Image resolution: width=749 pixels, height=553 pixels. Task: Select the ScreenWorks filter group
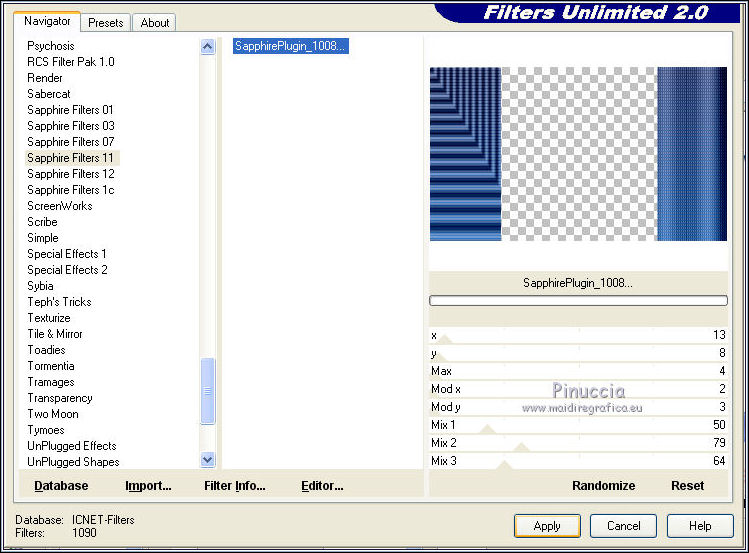[x=60, y=206]
